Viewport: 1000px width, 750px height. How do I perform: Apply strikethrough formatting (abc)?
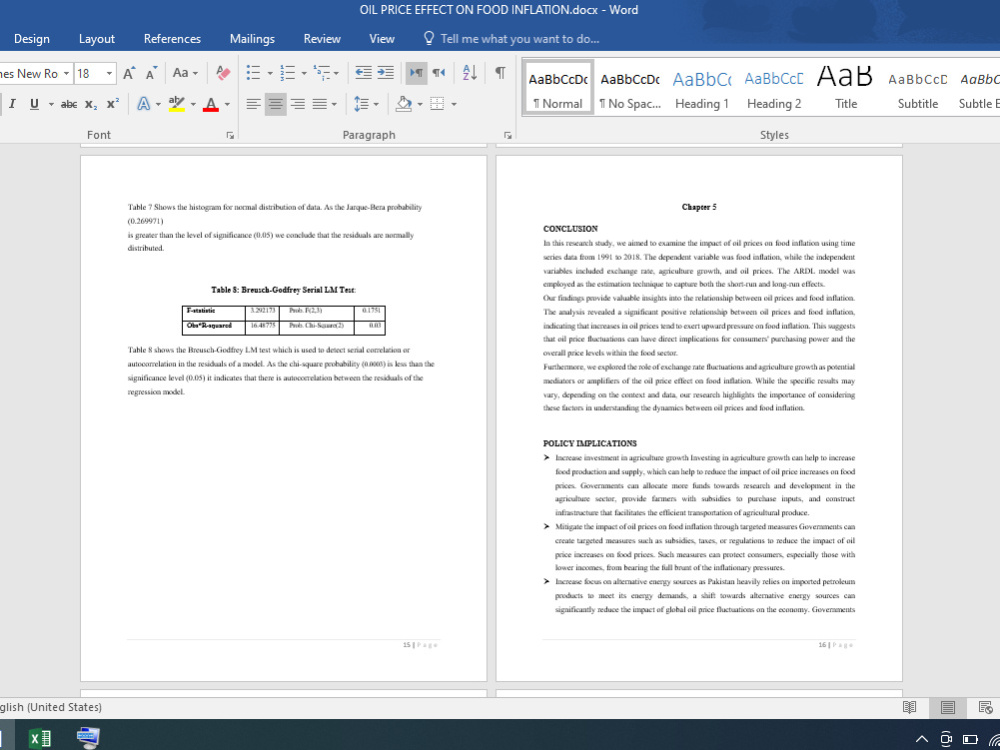point(69,104)
